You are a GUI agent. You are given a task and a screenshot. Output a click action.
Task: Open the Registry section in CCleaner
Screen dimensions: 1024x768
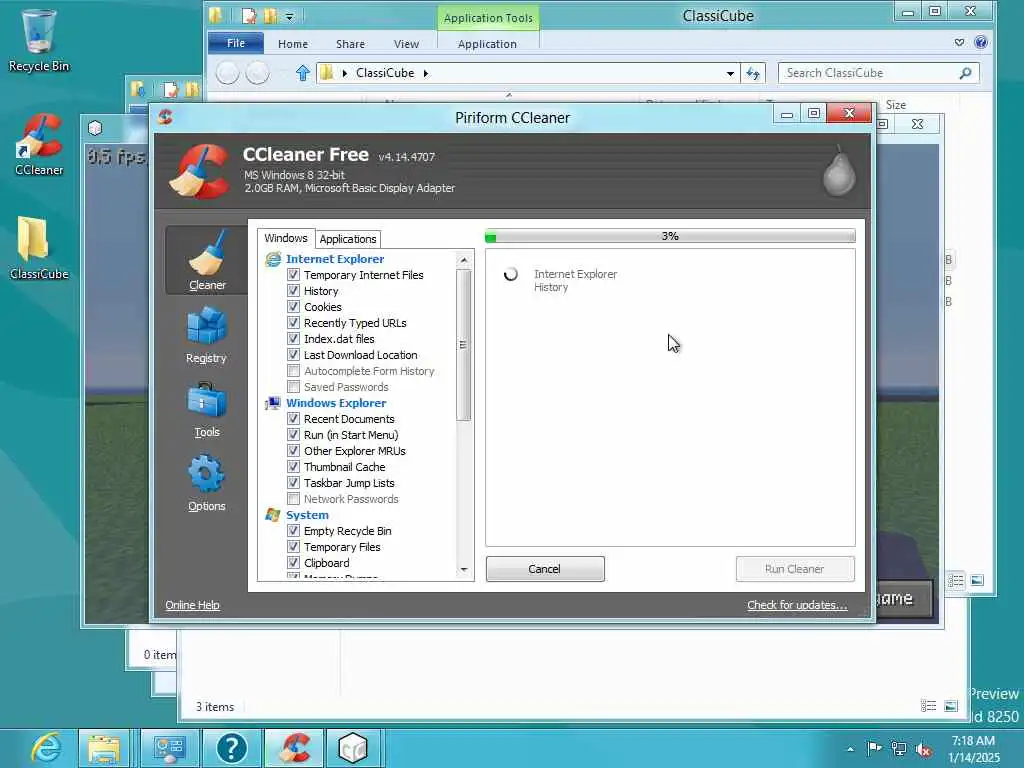tap(206, 335)
